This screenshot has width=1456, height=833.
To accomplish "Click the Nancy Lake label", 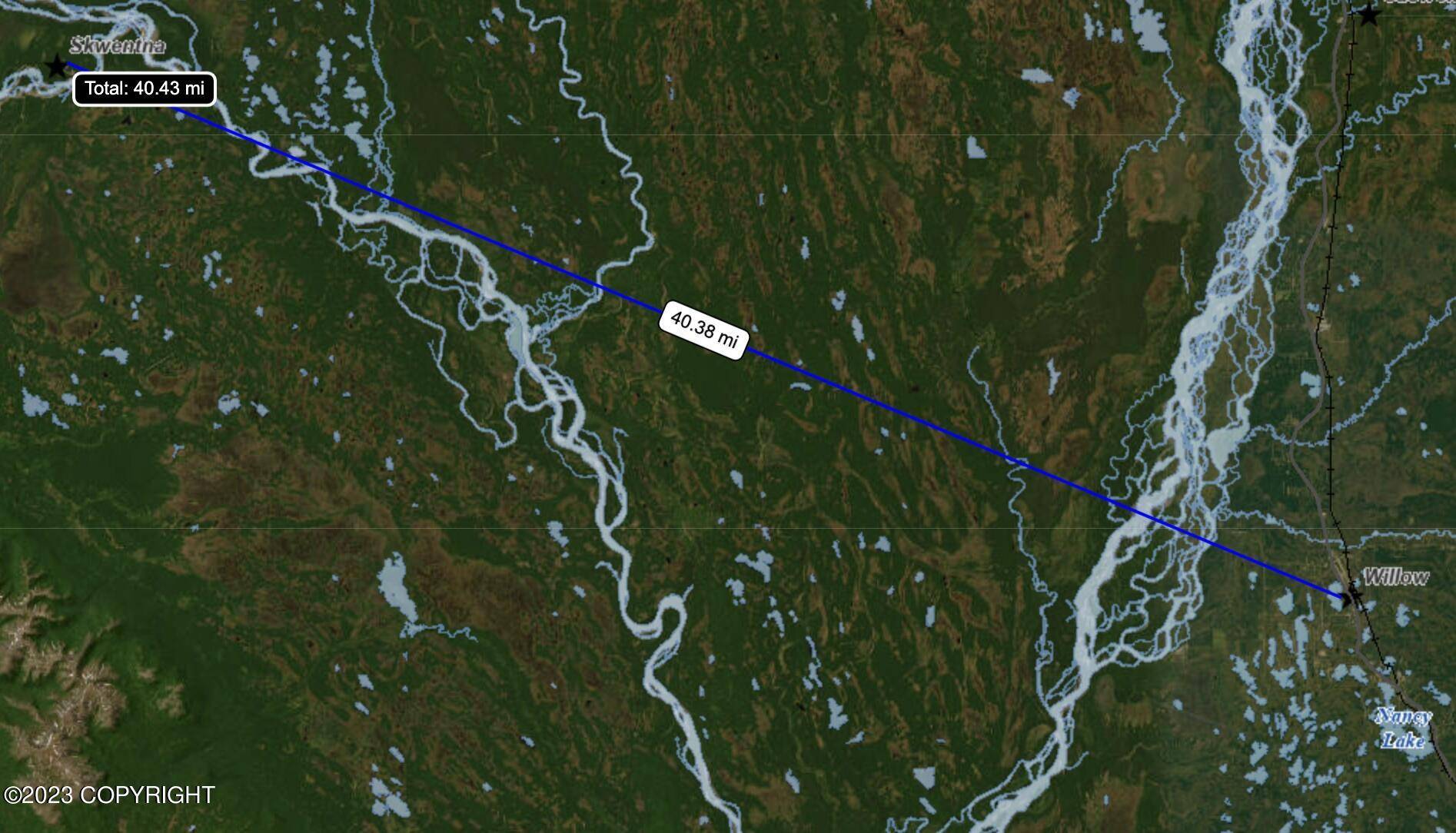I will [x=1404, y=728].
